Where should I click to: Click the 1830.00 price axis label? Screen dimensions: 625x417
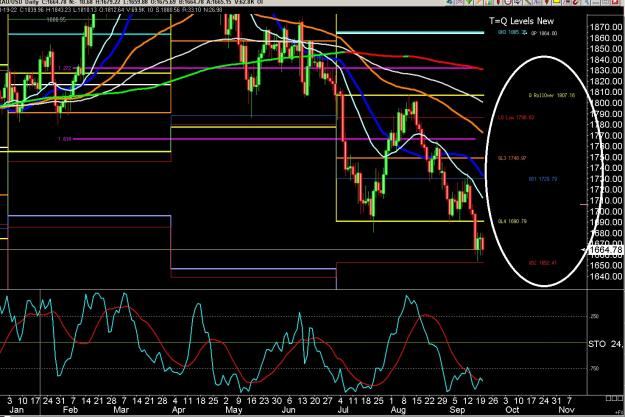point(605,70)
